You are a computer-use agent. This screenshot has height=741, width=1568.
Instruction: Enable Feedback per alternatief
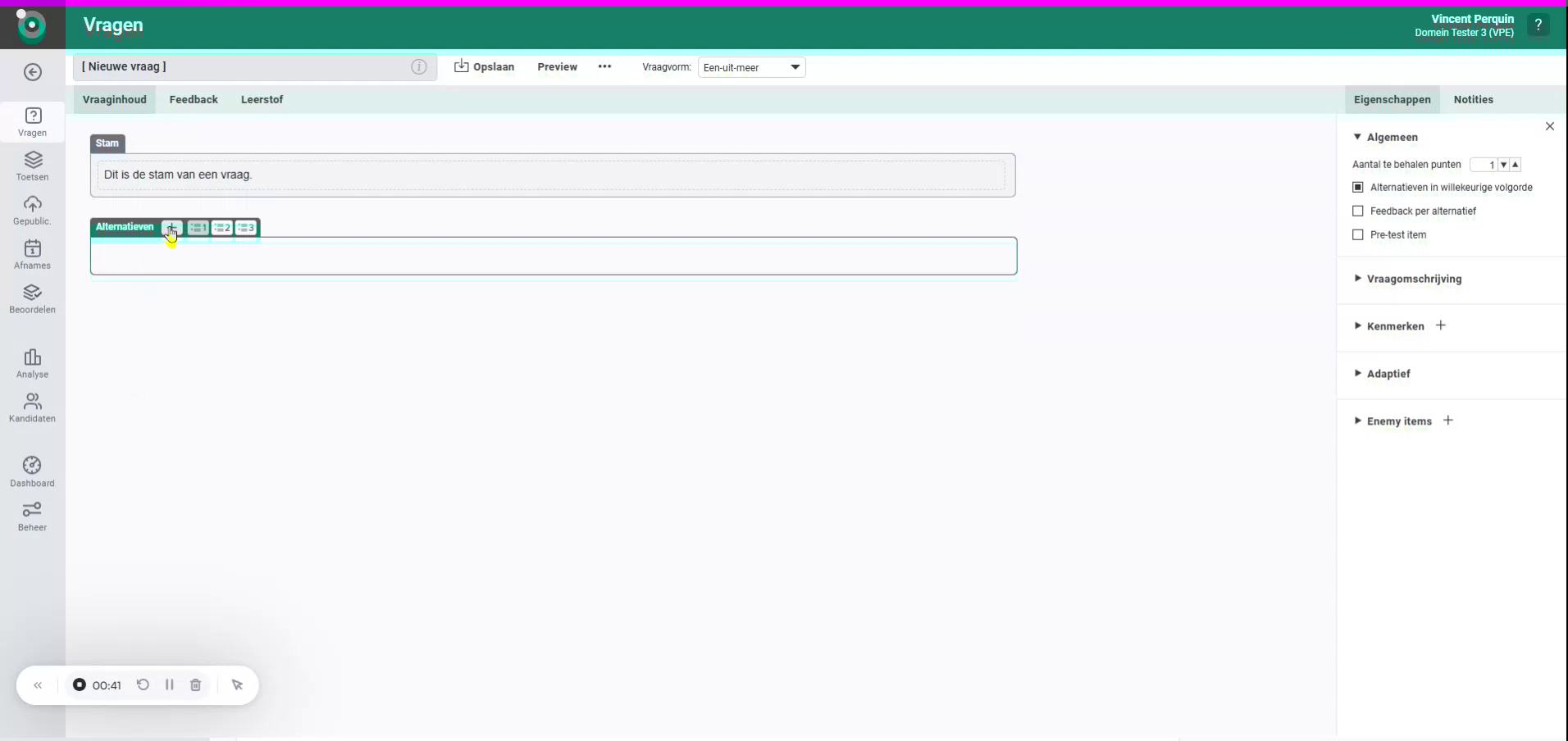(1357, 211)
